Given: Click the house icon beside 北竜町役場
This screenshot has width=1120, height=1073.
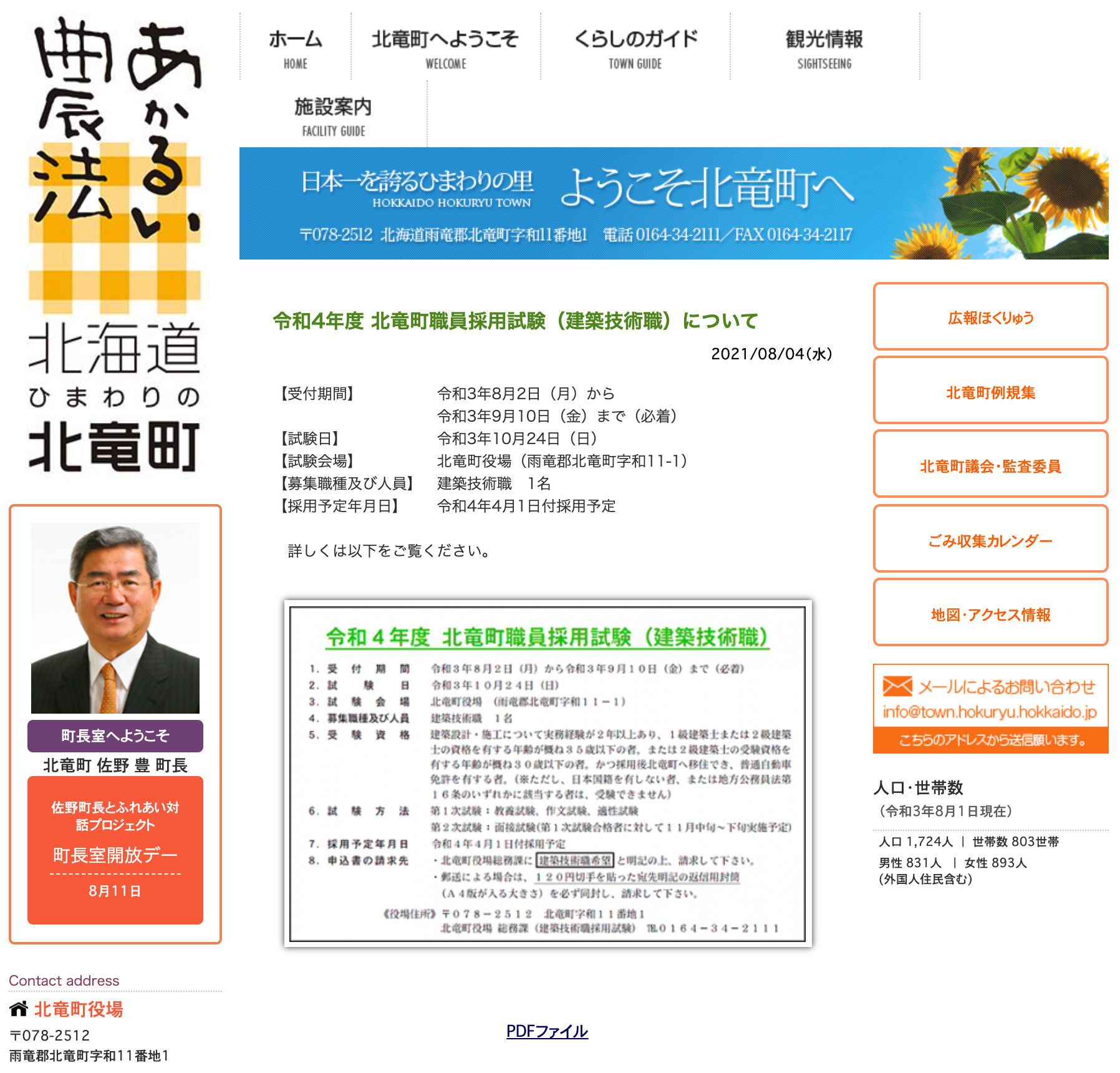Looking at the screenshot, I should [19, 1009].
